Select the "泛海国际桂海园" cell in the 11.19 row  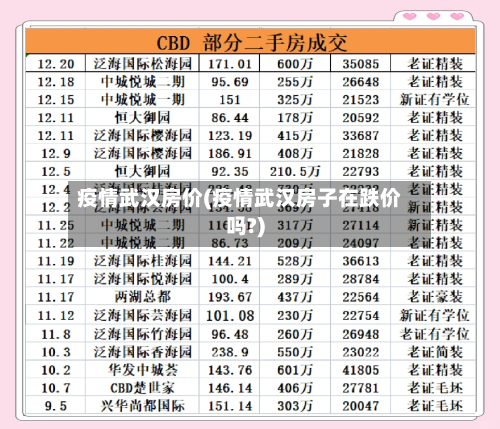pyautogui.click(x=143, y=261)
